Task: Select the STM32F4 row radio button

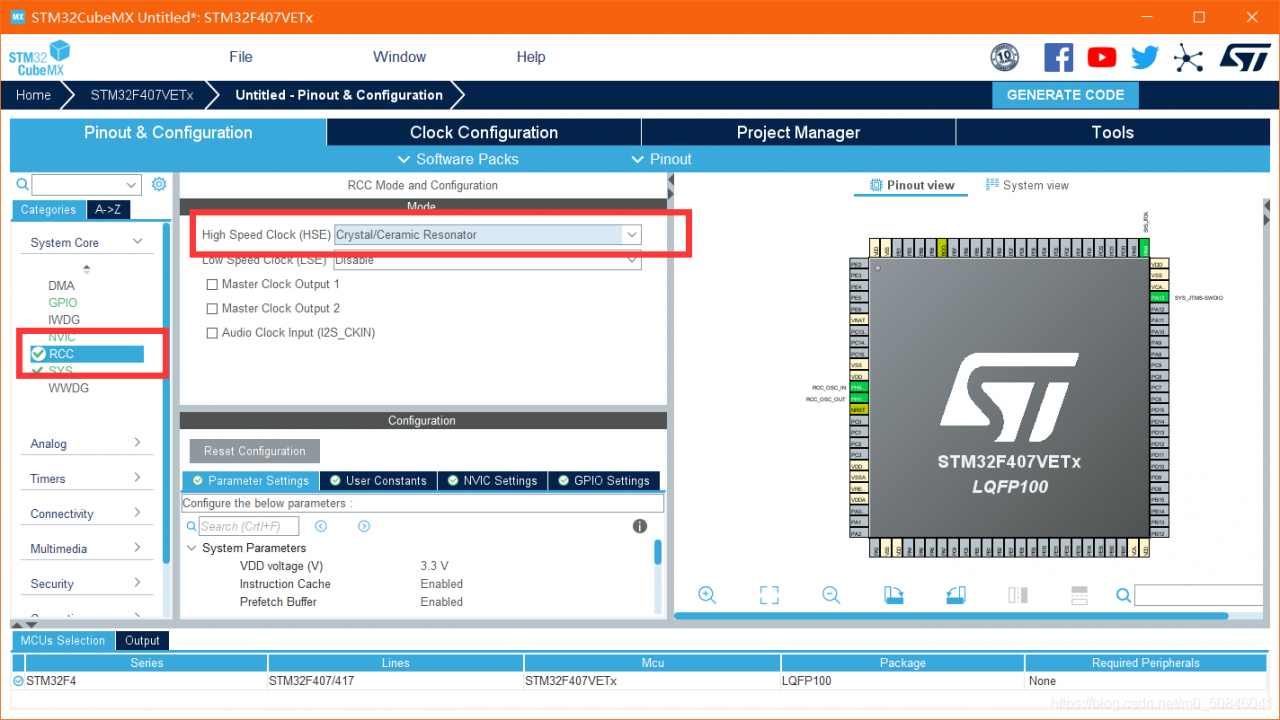Action: point(18,681)
